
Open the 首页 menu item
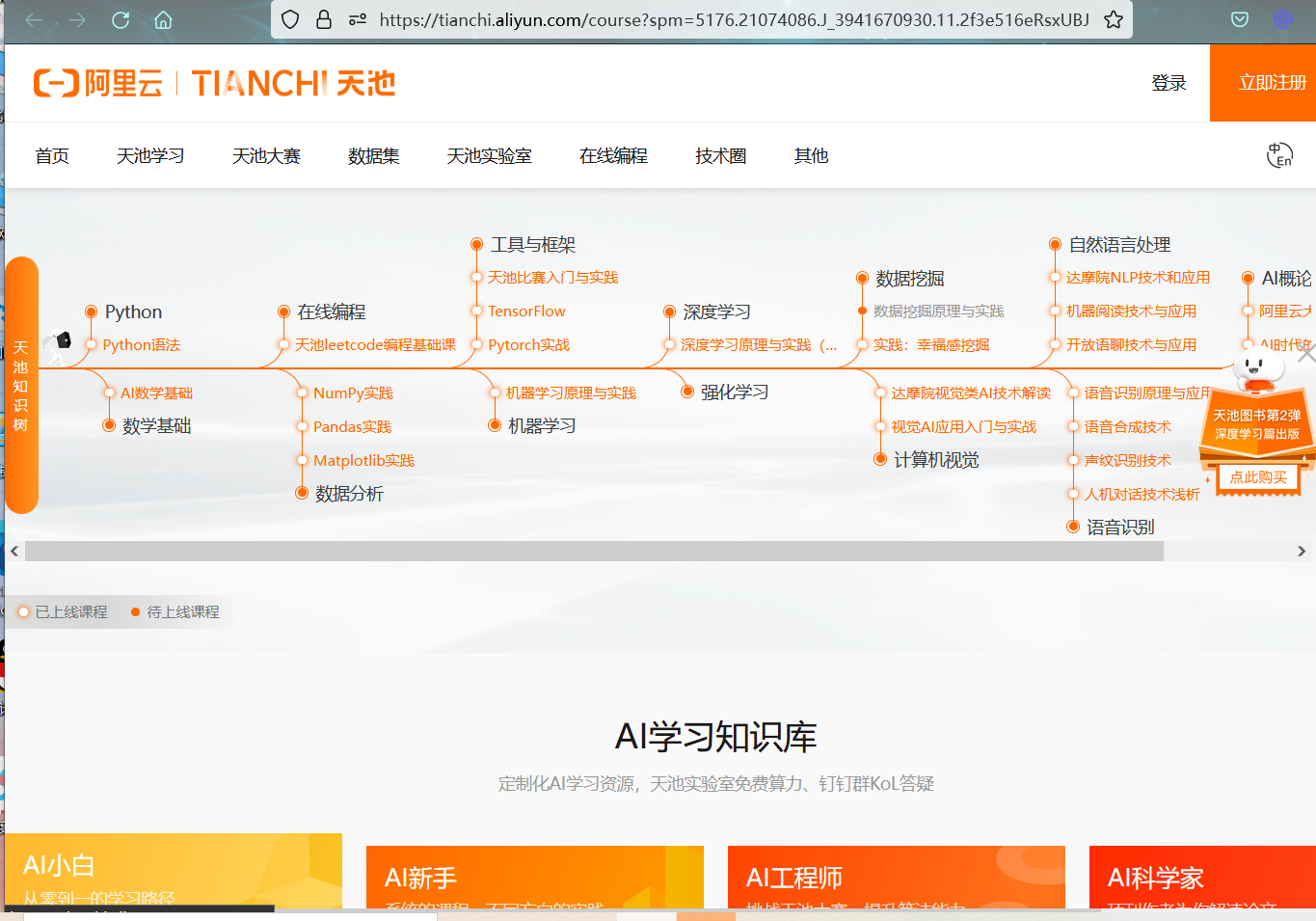tap(52, 156)
